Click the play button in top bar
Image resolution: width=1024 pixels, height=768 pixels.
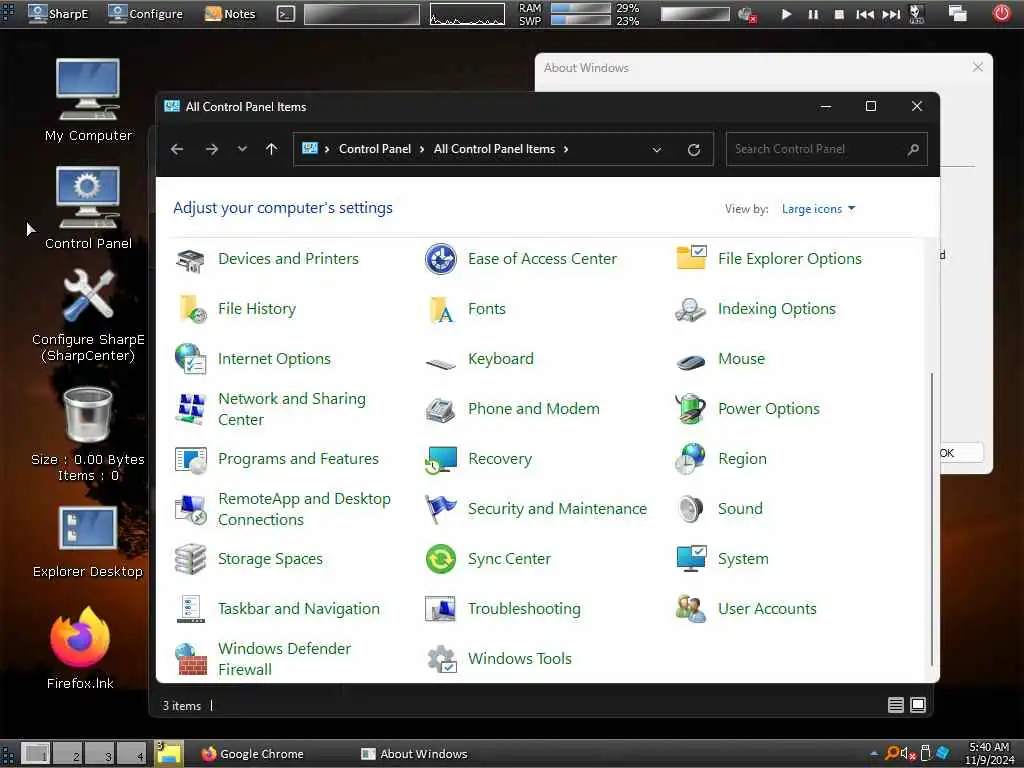(786, 14)
